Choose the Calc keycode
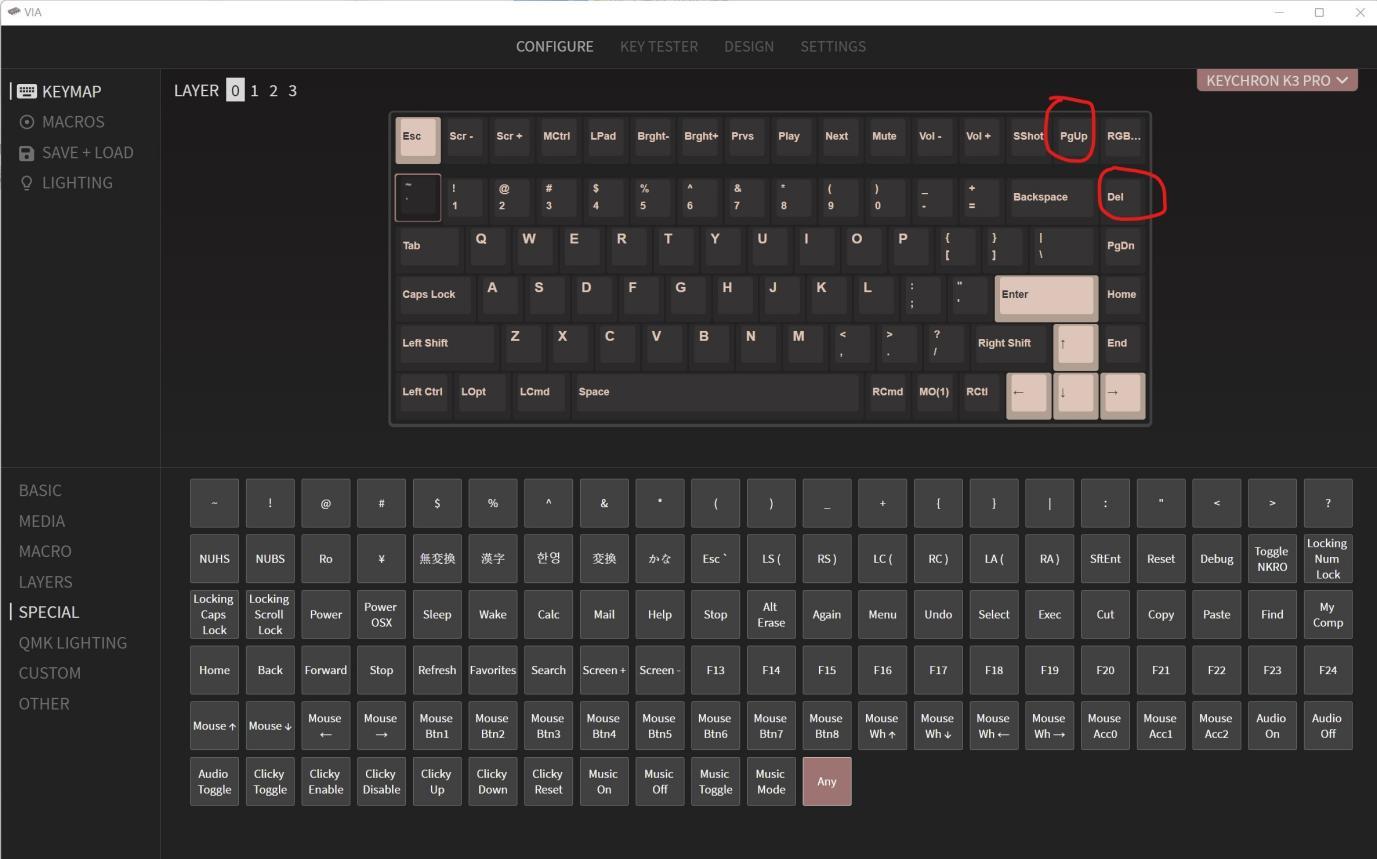 548,615
